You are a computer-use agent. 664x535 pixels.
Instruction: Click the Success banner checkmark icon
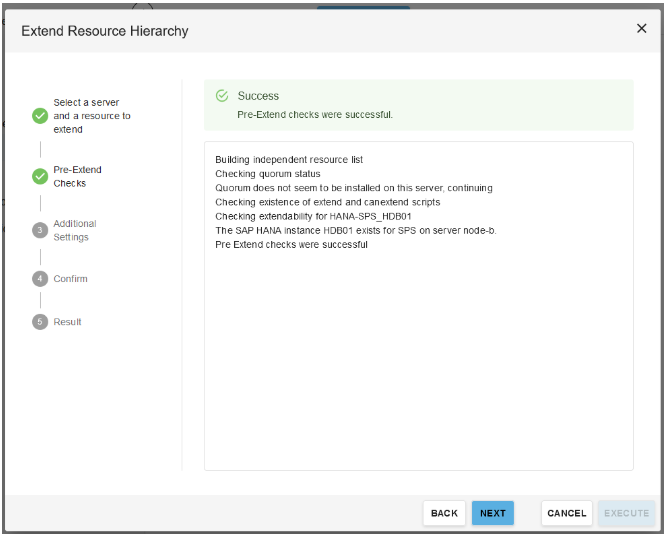pyautogui.click(x=222, y=96)
